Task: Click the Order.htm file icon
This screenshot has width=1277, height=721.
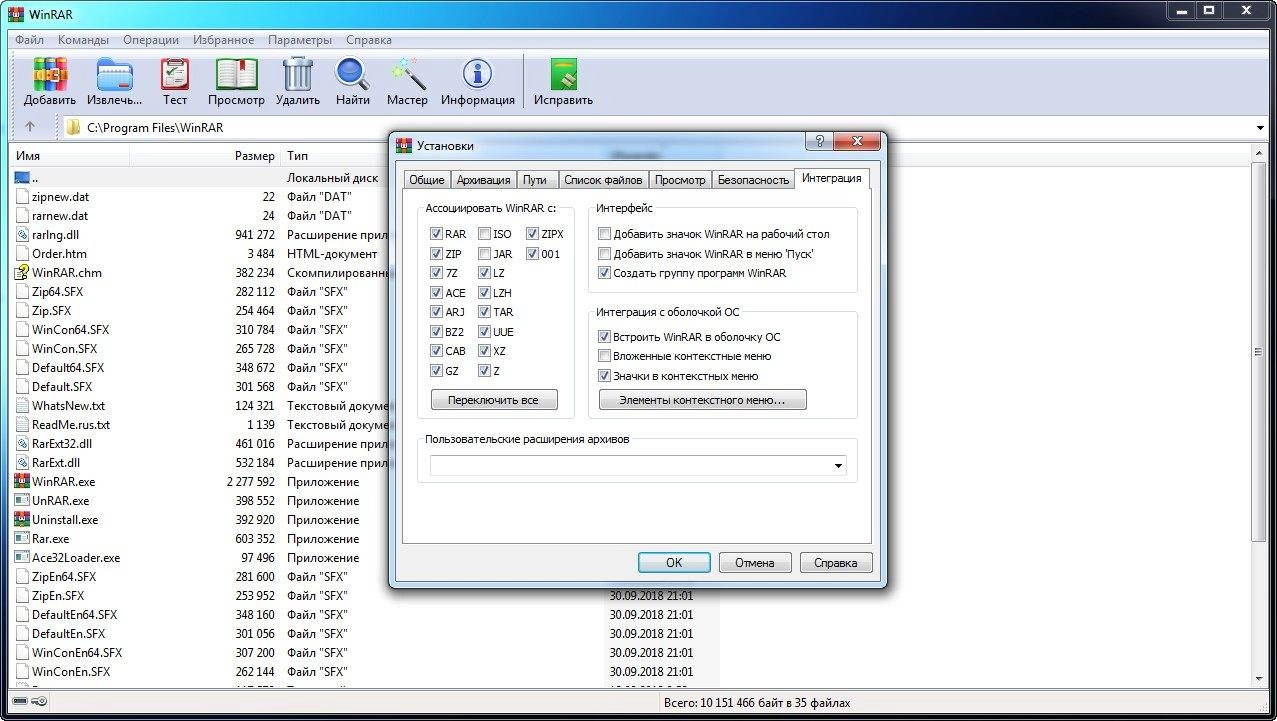Action: click(x=23, y=254)
